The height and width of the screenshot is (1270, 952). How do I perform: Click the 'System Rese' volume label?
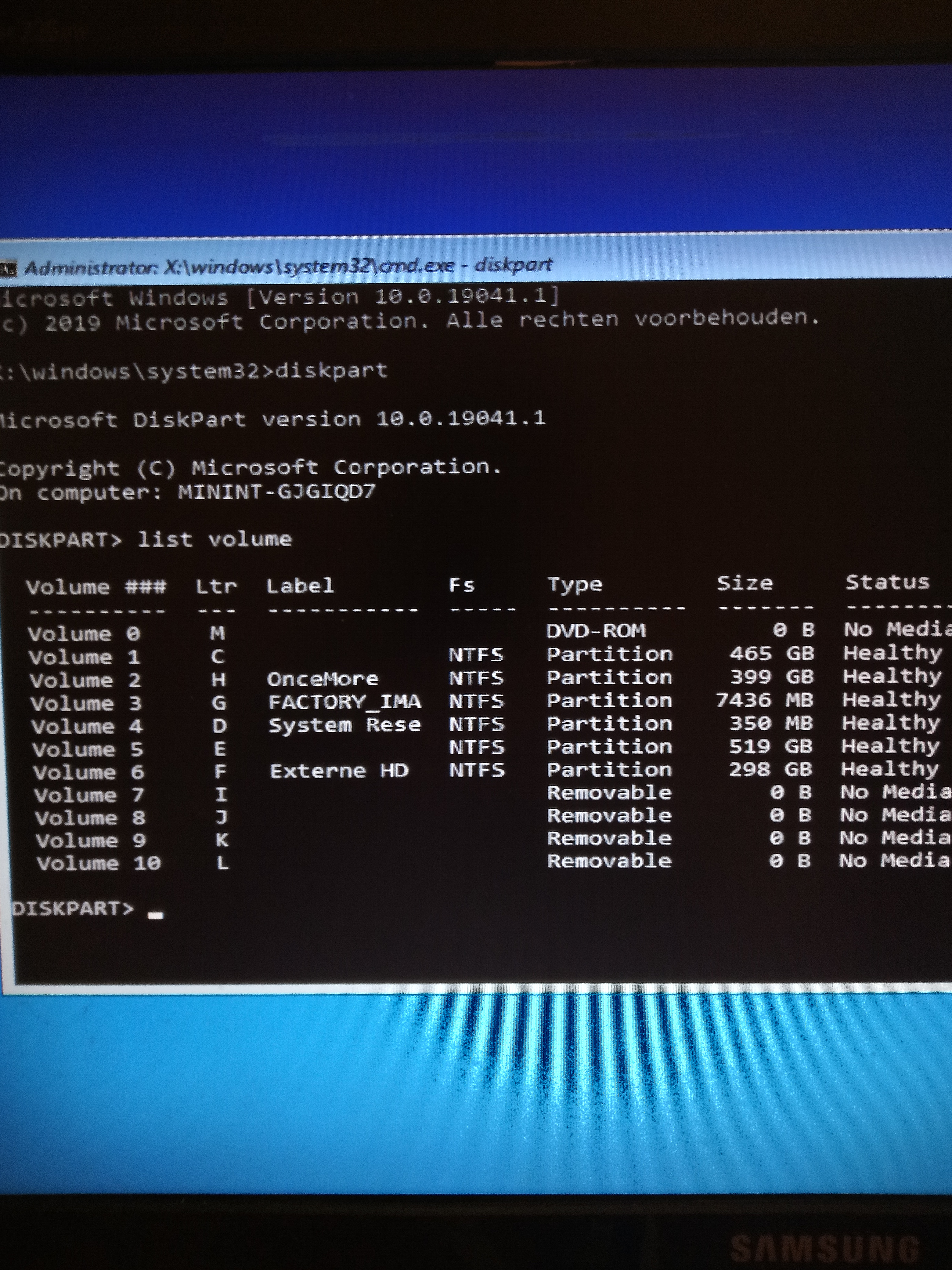pyautogui.click(x=345, y=725)
